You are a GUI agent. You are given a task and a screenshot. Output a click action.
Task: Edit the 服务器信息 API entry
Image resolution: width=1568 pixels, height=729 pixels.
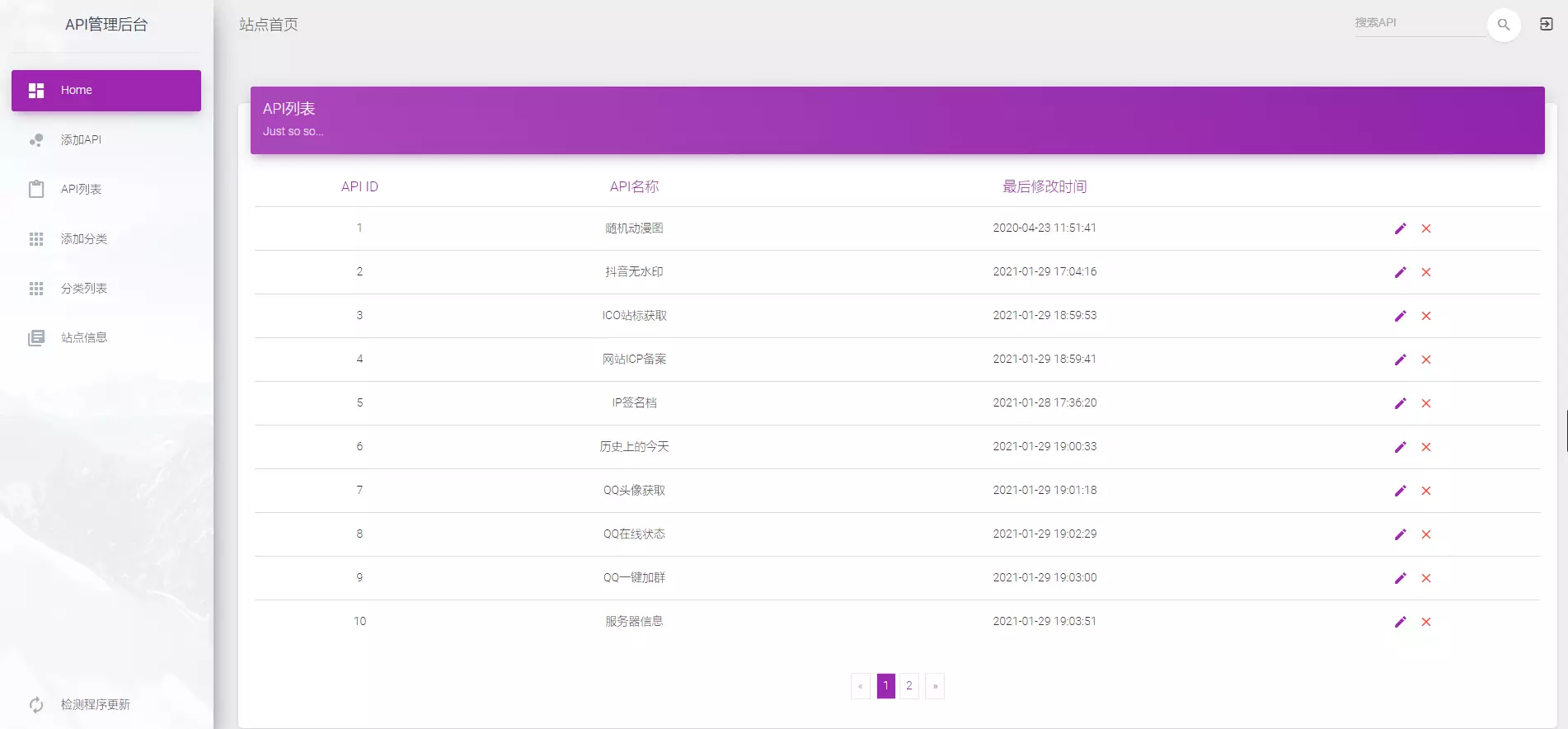pos(1400,622)
